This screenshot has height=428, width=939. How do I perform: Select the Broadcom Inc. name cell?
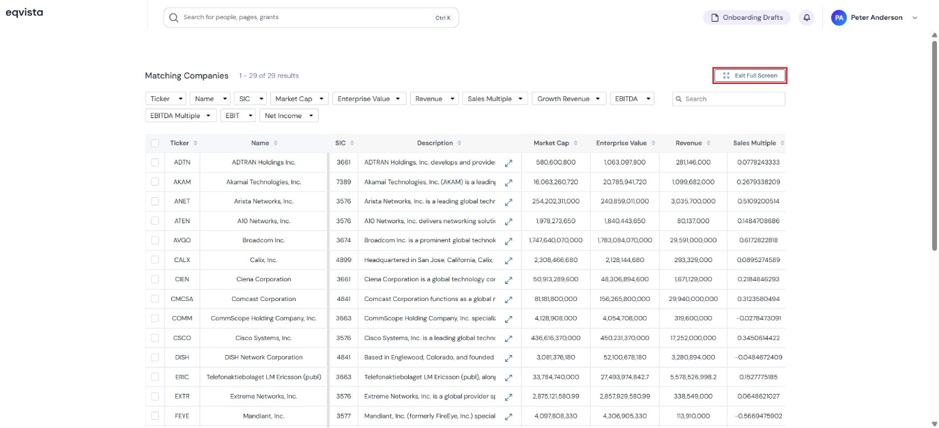(263, 241)
